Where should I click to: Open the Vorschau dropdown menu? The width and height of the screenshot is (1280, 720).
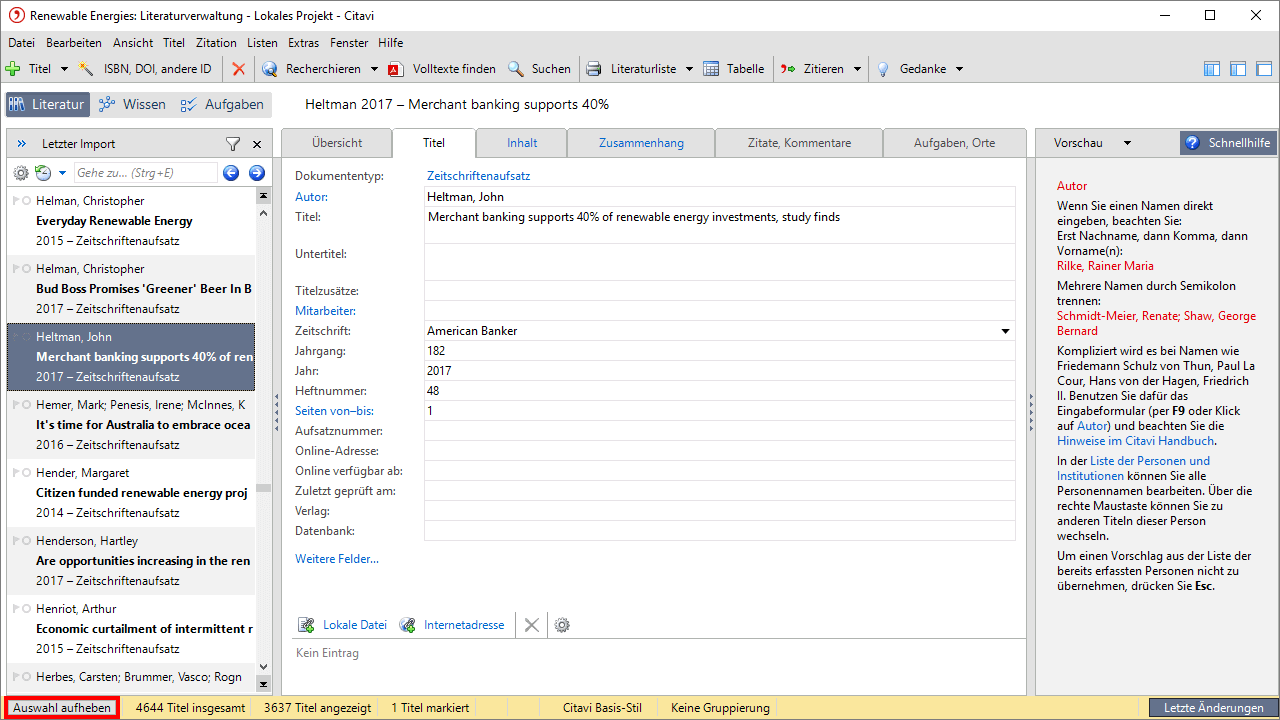1127,143
